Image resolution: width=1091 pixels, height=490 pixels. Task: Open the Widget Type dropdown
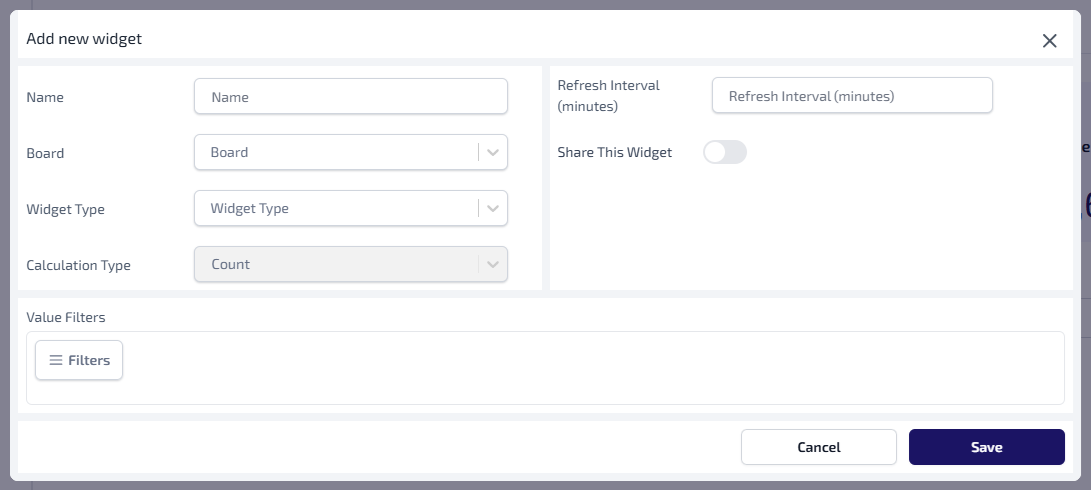[x=335, y=209]
